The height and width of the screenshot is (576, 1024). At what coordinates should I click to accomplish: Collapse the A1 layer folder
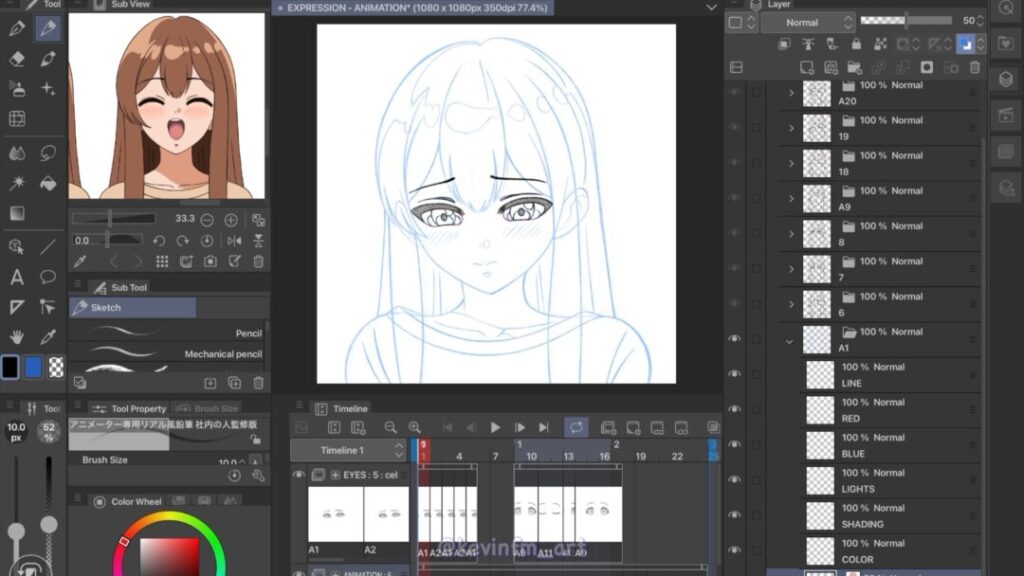[791, 340]
